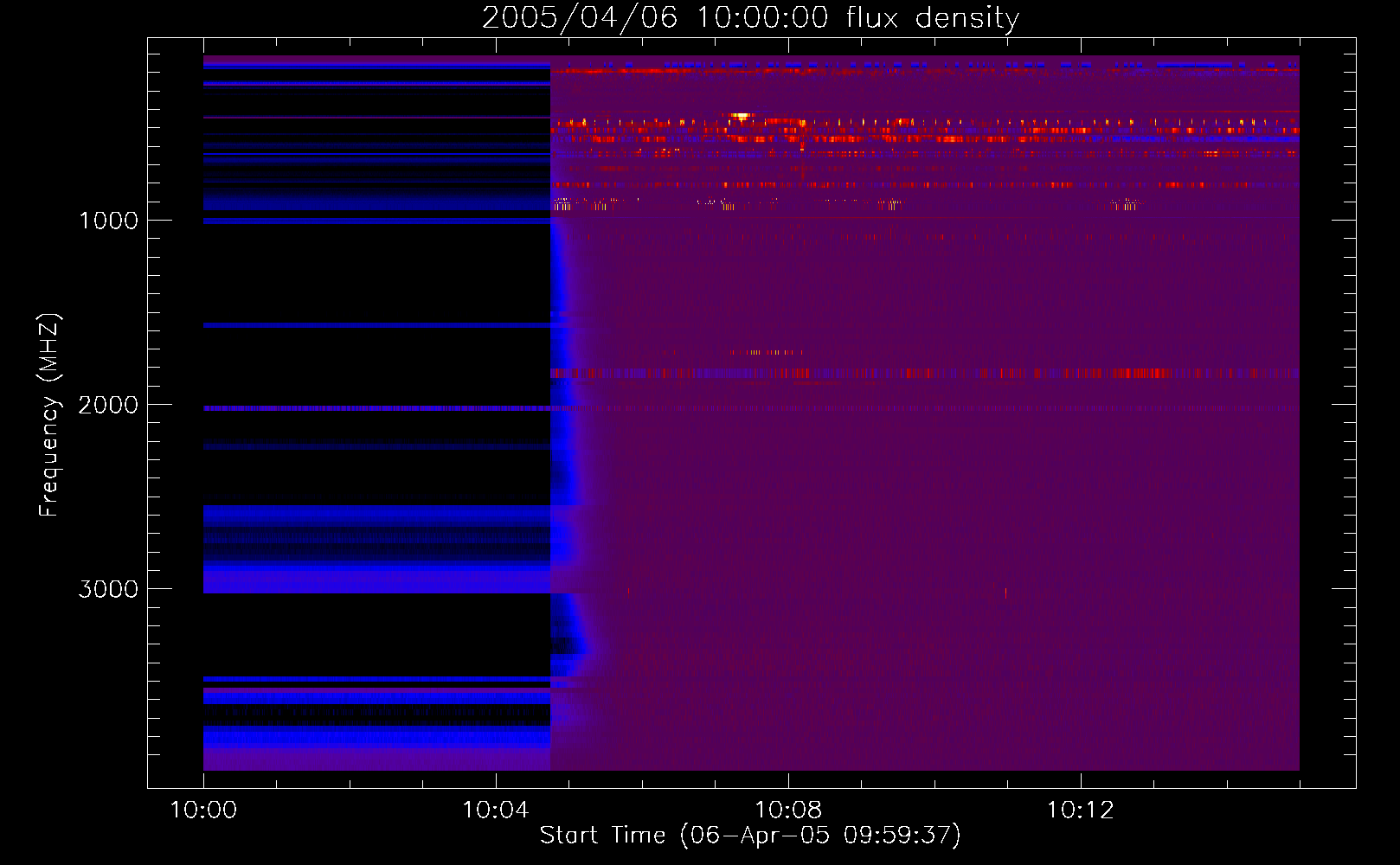Click the 1000 frequency axis label
Viewport: 1400px width, 865px height.
[x=108, y=221]
